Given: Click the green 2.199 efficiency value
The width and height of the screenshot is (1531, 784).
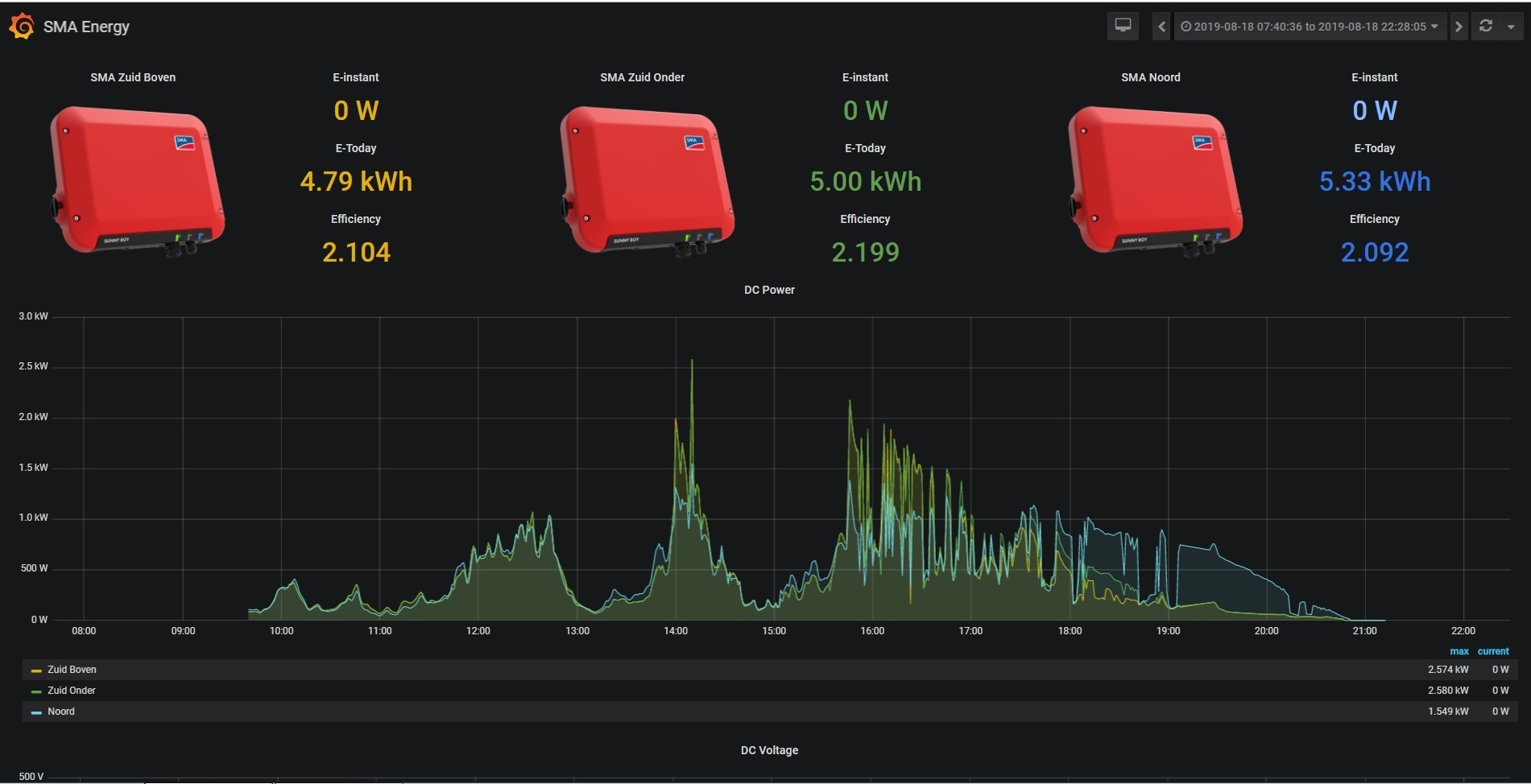Looking at the screenshot, I should [865, 252].
